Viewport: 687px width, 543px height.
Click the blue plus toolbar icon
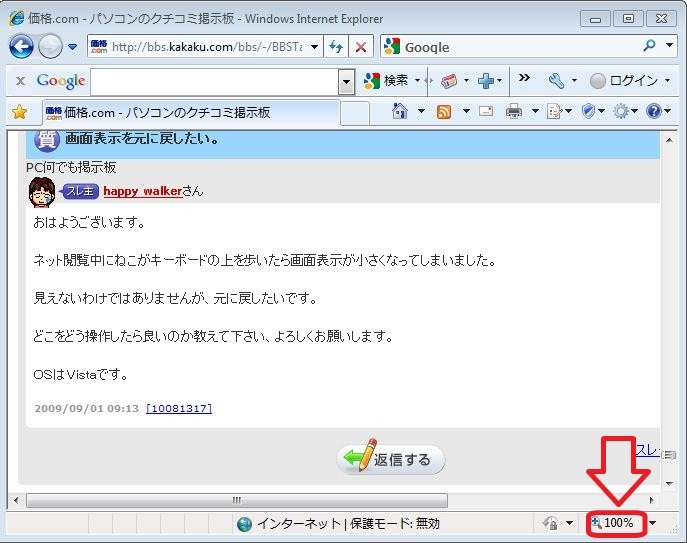[486, 81]
